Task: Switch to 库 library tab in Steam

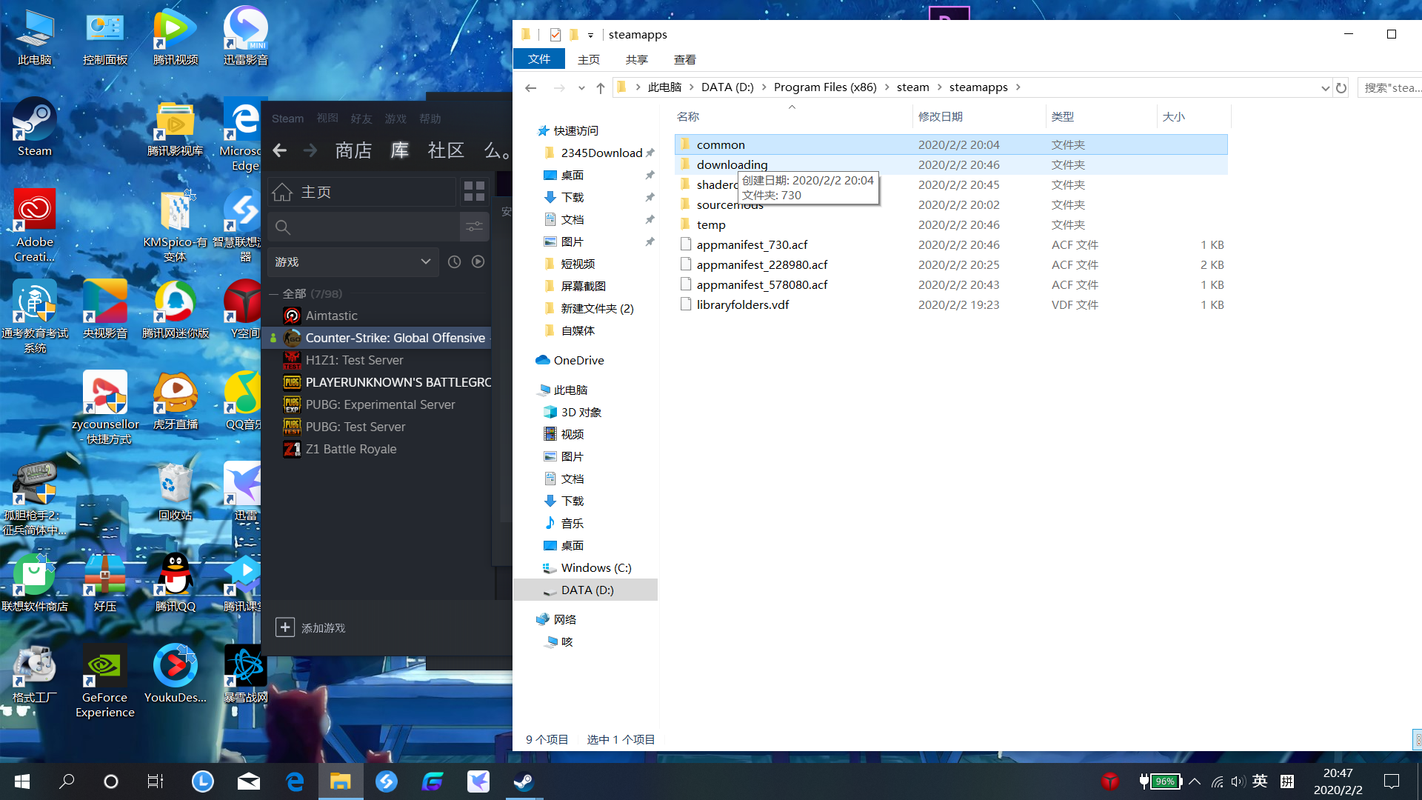Action: [x=400, y=151]
